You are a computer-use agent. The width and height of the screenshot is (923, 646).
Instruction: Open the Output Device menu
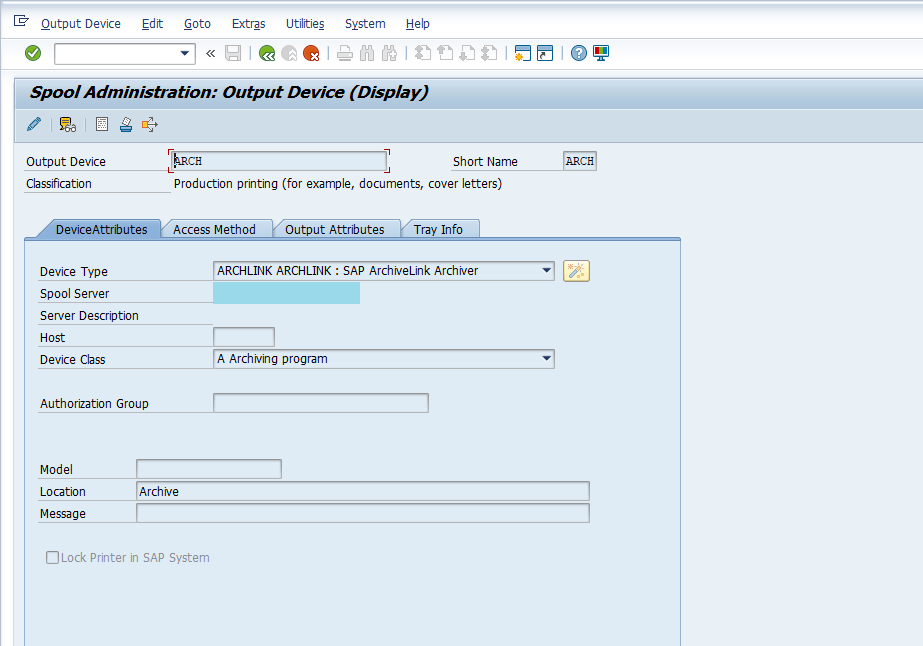[x=81, y=24]
